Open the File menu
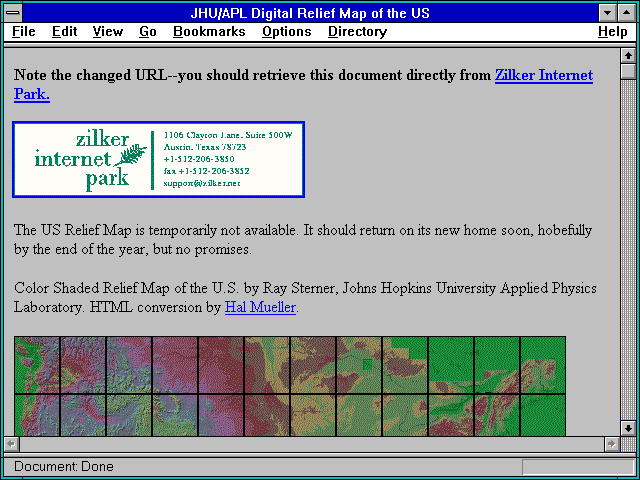The height and width of the screenshot is (480, 640). (24, 31)
